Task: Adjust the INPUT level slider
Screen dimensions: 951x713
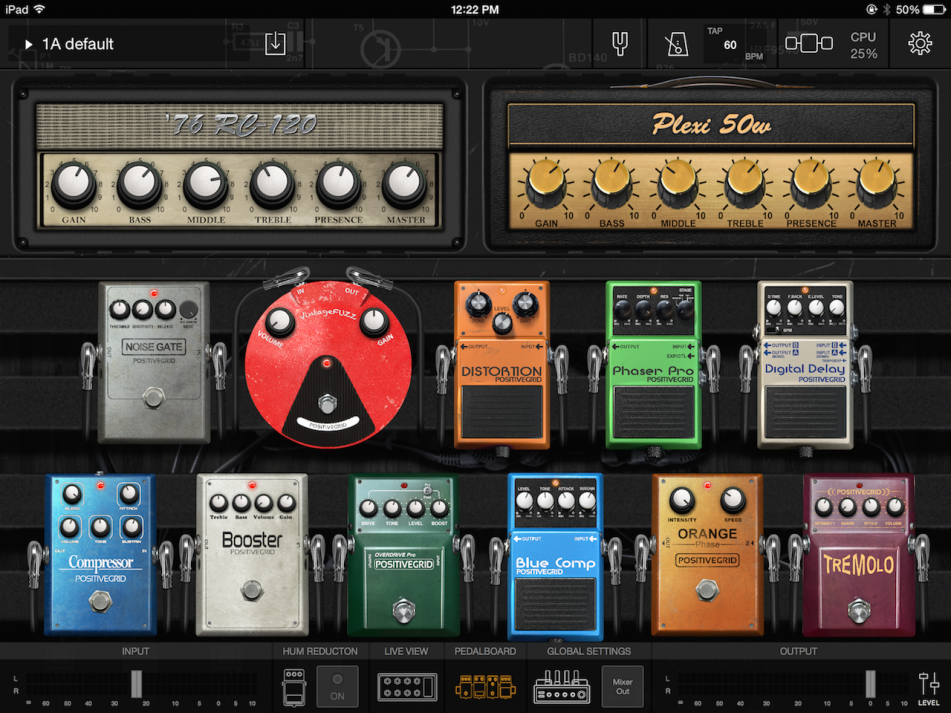Action: coord(136,683)
